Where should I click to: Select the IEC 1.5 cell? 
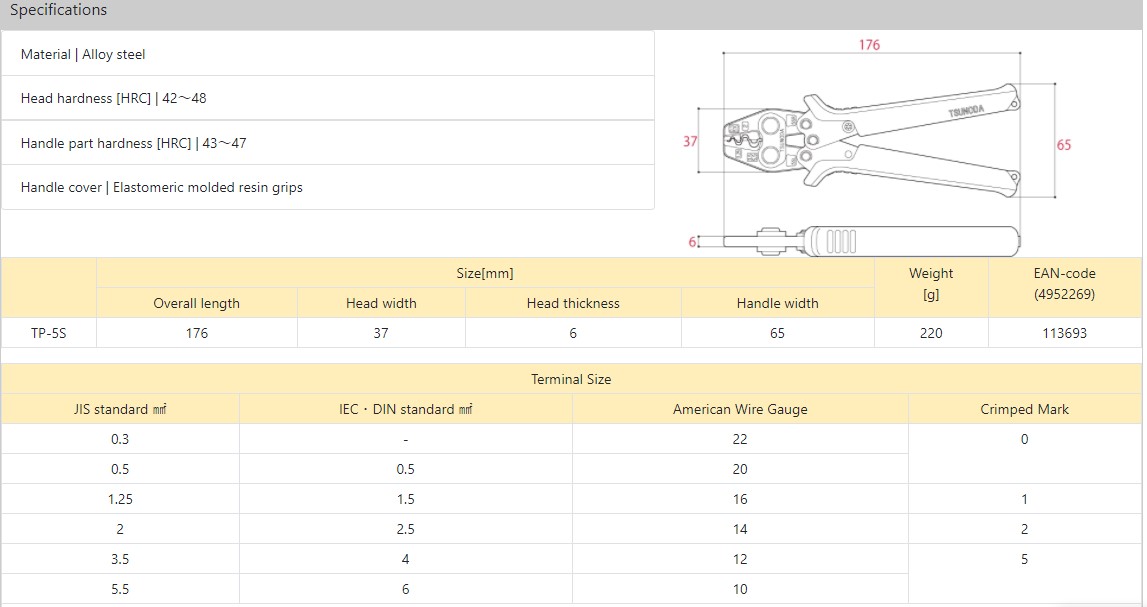406,499
